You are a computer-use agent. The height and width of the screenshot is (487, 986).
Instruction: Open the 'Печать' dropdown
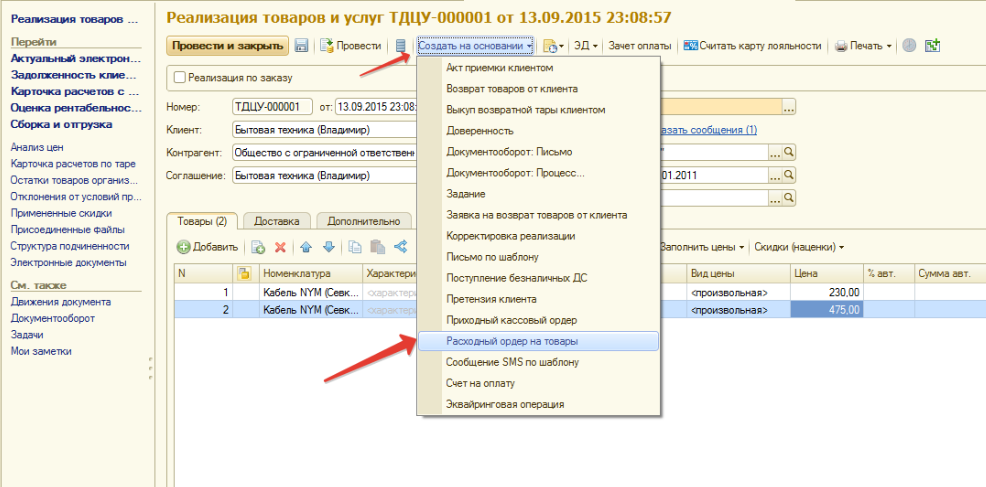coord(863,46)
